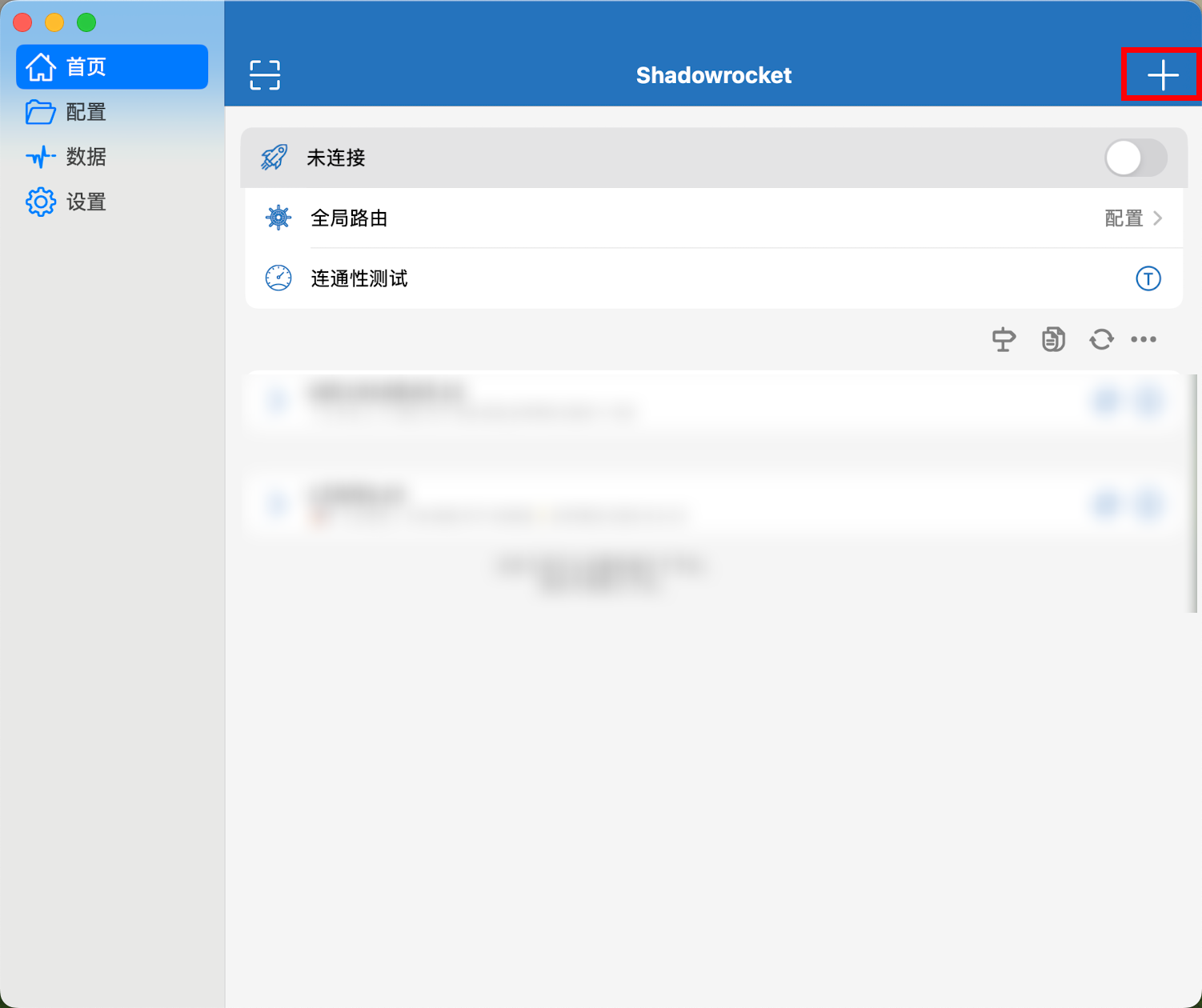Image resolution: width=1202 pixels, height=1008 pixels.
Task: Toggle the 未连接 connection switch on
Action: point(1136,158)
